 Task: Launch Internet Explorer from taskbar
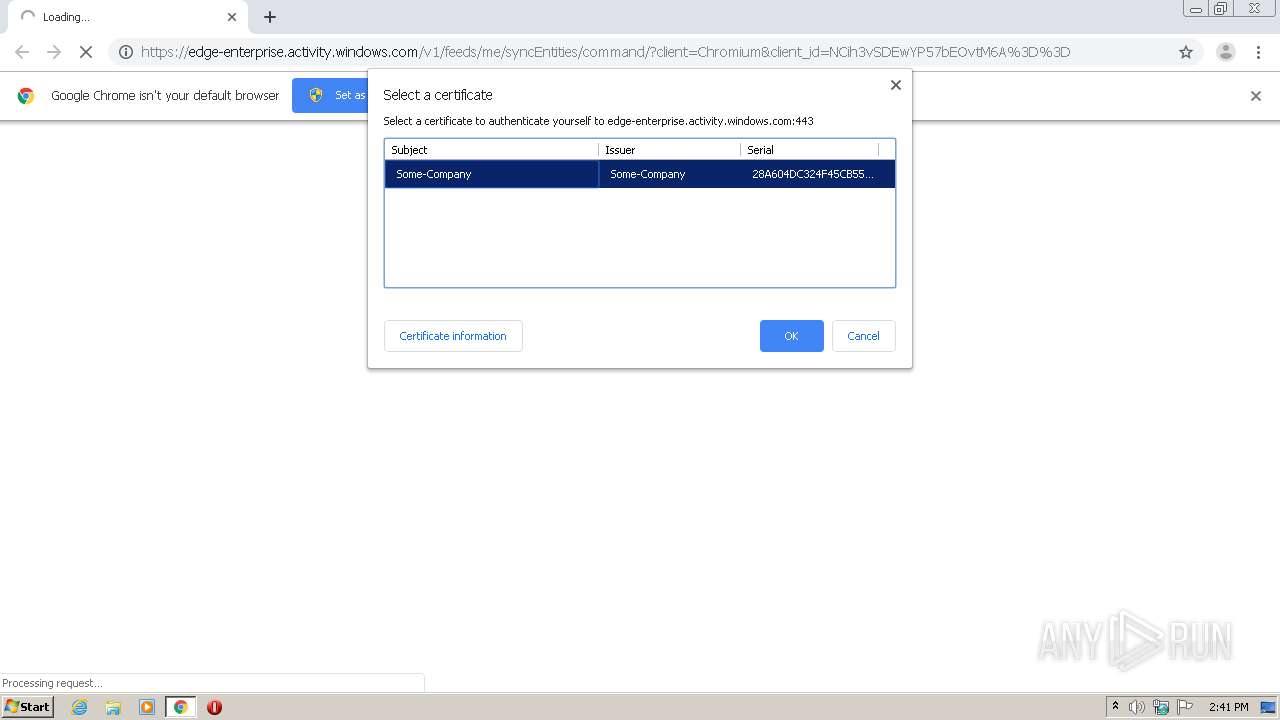[80, 707]
